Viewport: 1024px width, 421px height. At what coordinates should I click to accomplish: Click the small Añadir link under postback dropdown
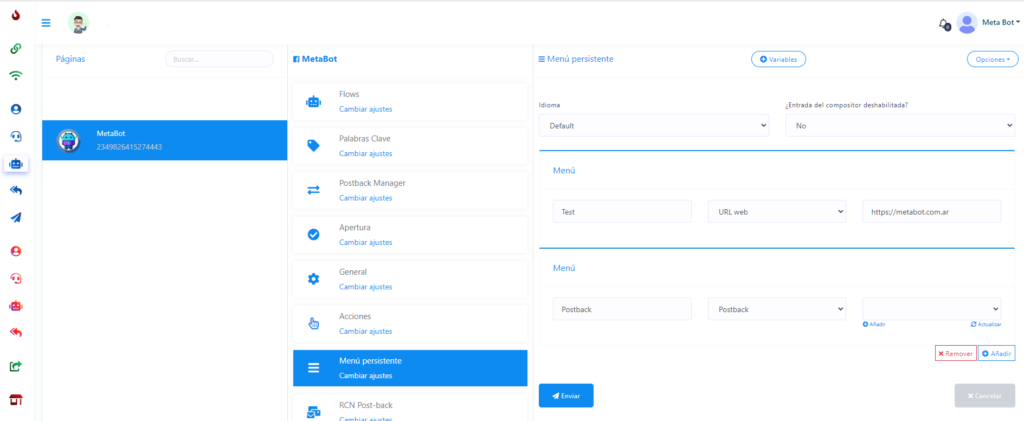874,324
